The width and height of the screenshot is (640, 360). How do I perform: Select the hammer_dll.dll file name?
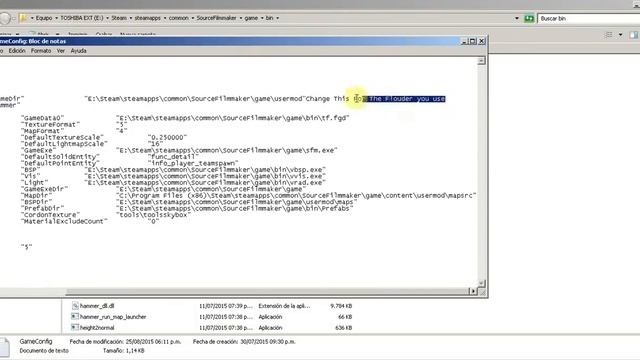pyautogui.click(x=97, y=306)
